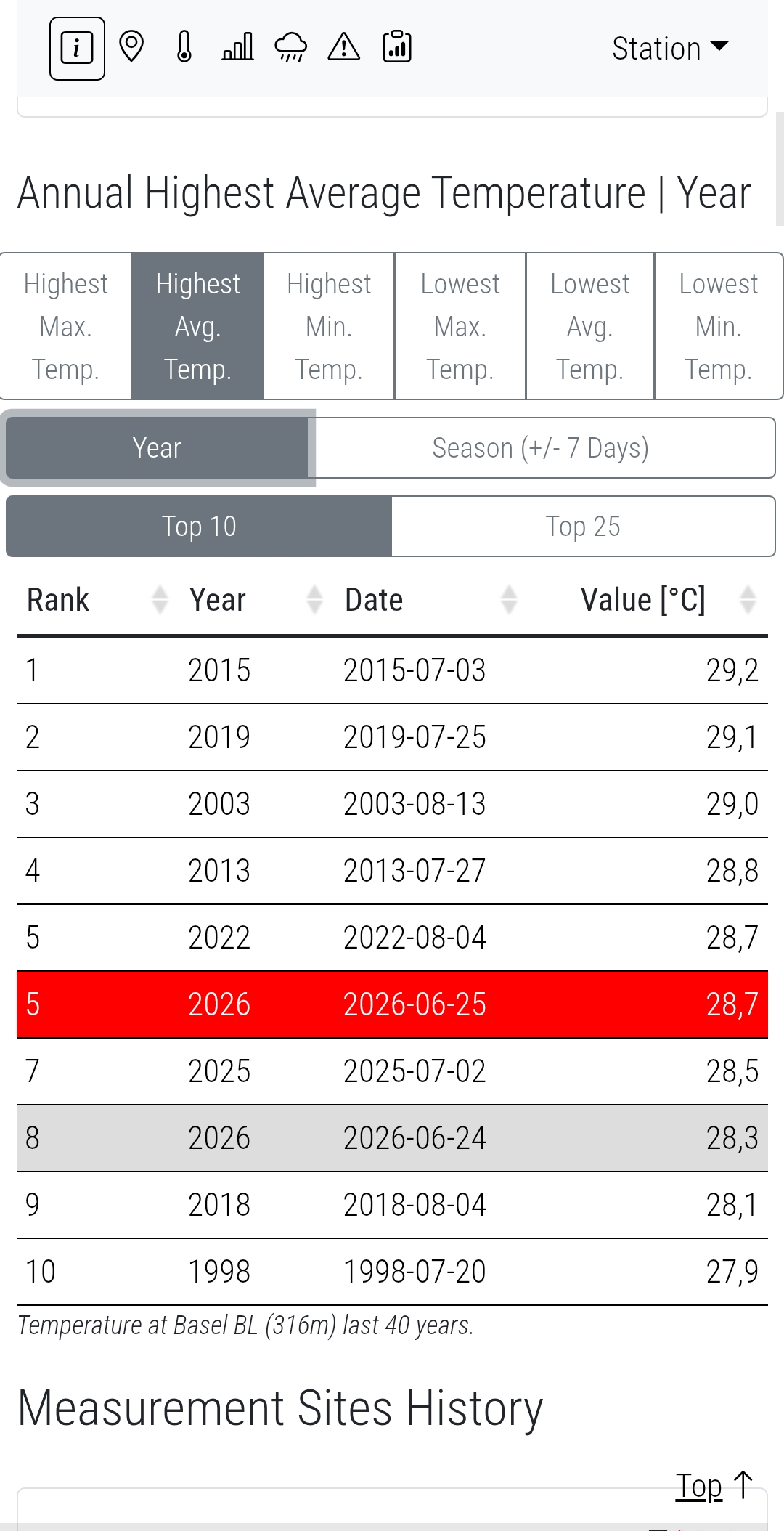Open the info icon section
This screenshot has height=1531, width=784.
coord(77,48)
